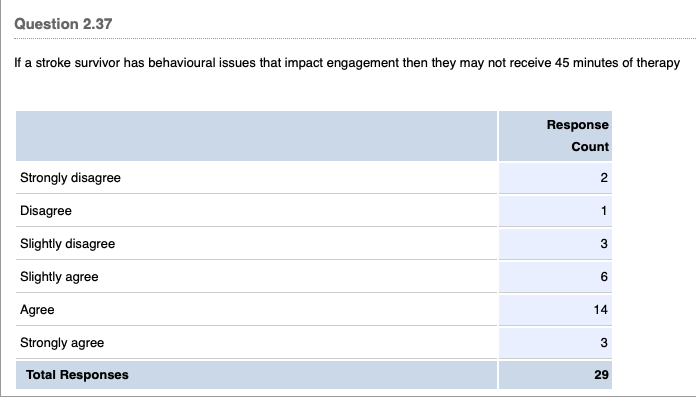Click the count 3 for Slightly disagree
This screenshot has width=696, height=404.
604,244
